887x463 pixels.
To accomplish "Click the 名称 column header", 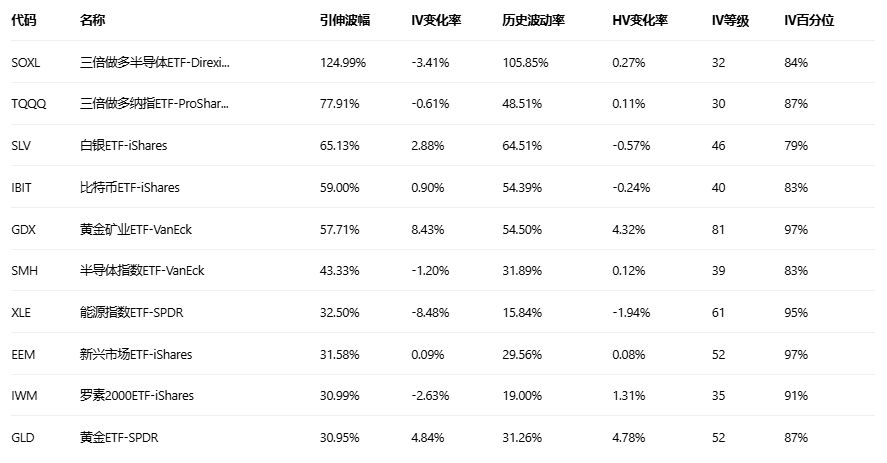I will (x=92, y=20).
